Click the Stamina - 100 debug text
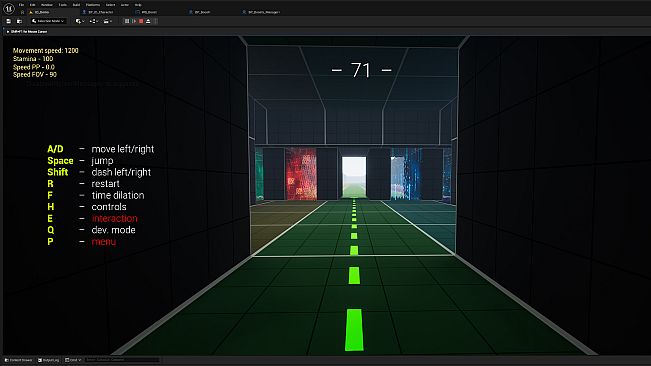Viewport: 651px width, 366px height. (33, 59)
